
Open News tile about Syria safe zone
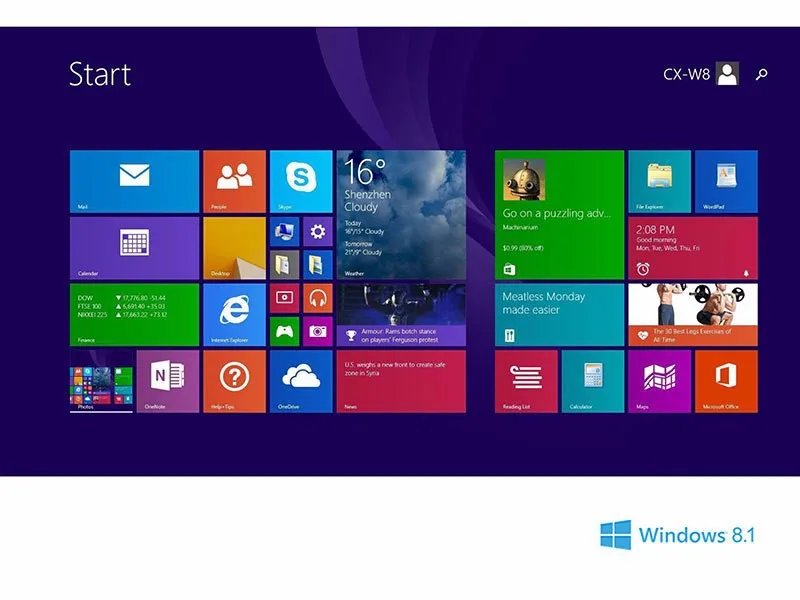[401, 382]
